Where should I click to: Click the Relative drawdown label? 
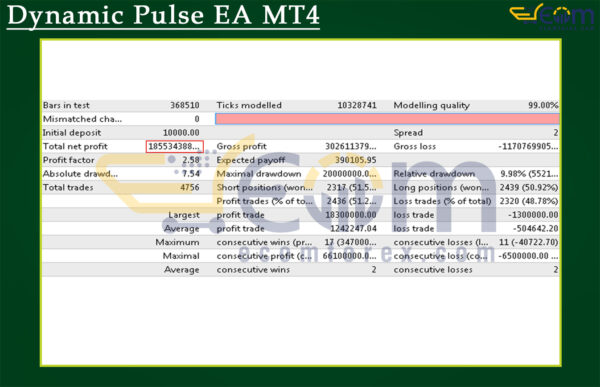point(434,174)
